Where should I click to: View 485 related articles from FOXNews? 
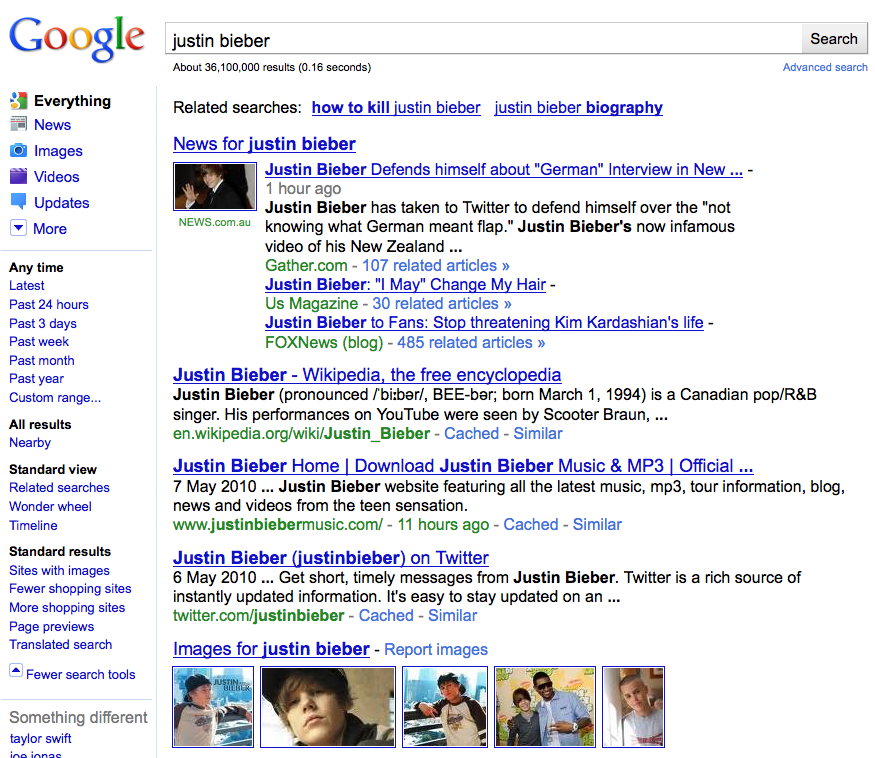(x=470, y=343)
